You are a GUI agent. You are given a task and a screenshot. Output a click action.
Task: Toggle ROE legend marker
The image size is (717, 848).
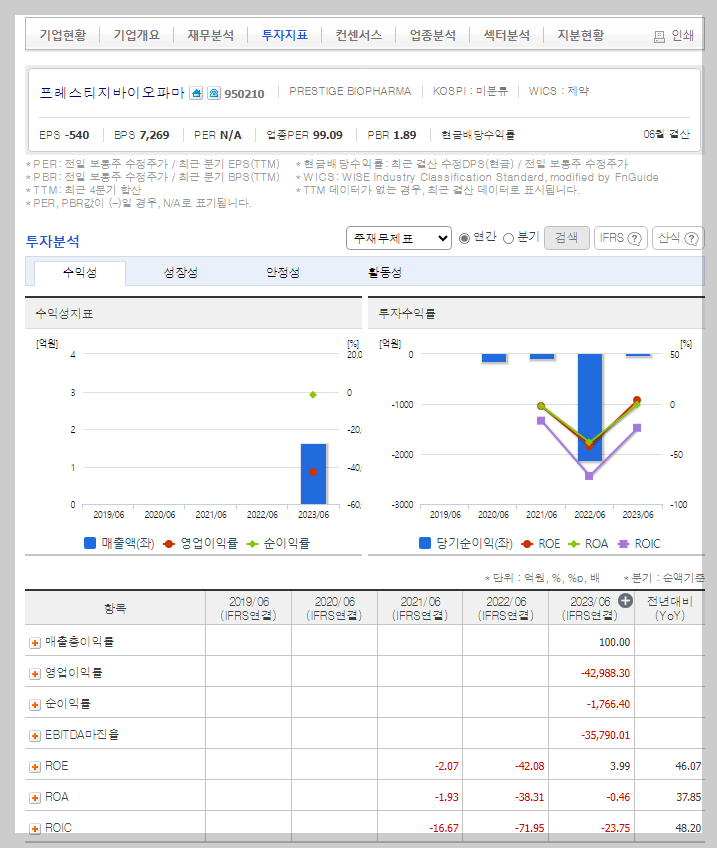pyautogui.click(x=527, y=544)
